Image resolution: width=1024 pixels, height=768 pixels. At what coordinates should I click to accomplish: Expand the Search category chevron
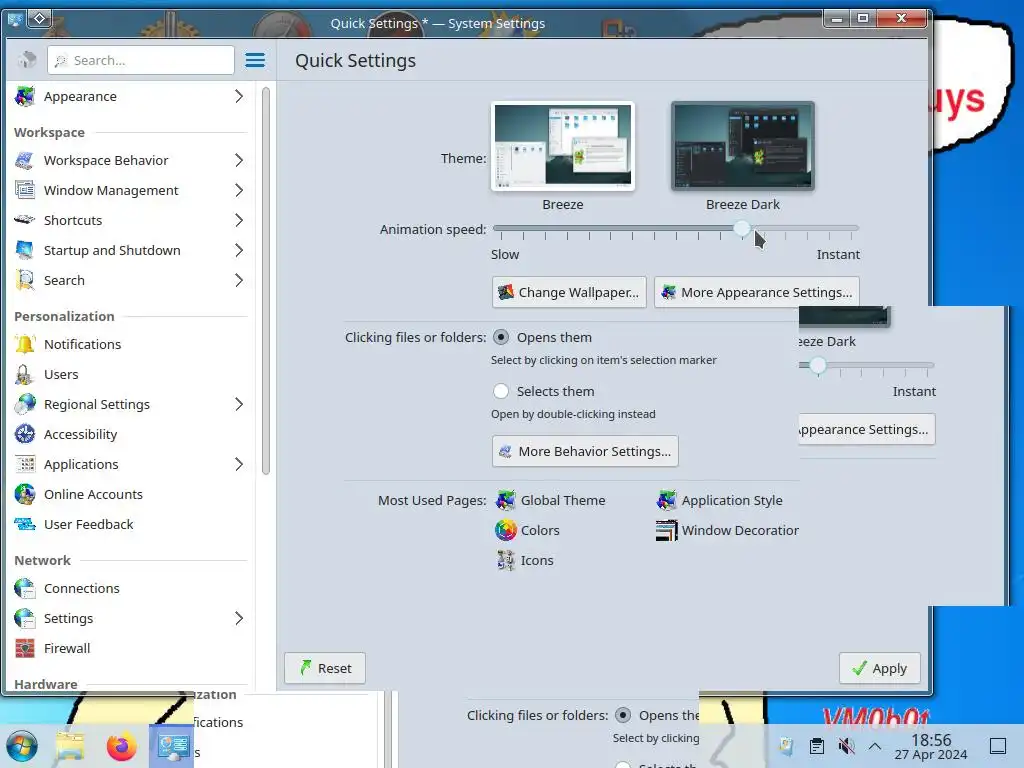[239, 280]
